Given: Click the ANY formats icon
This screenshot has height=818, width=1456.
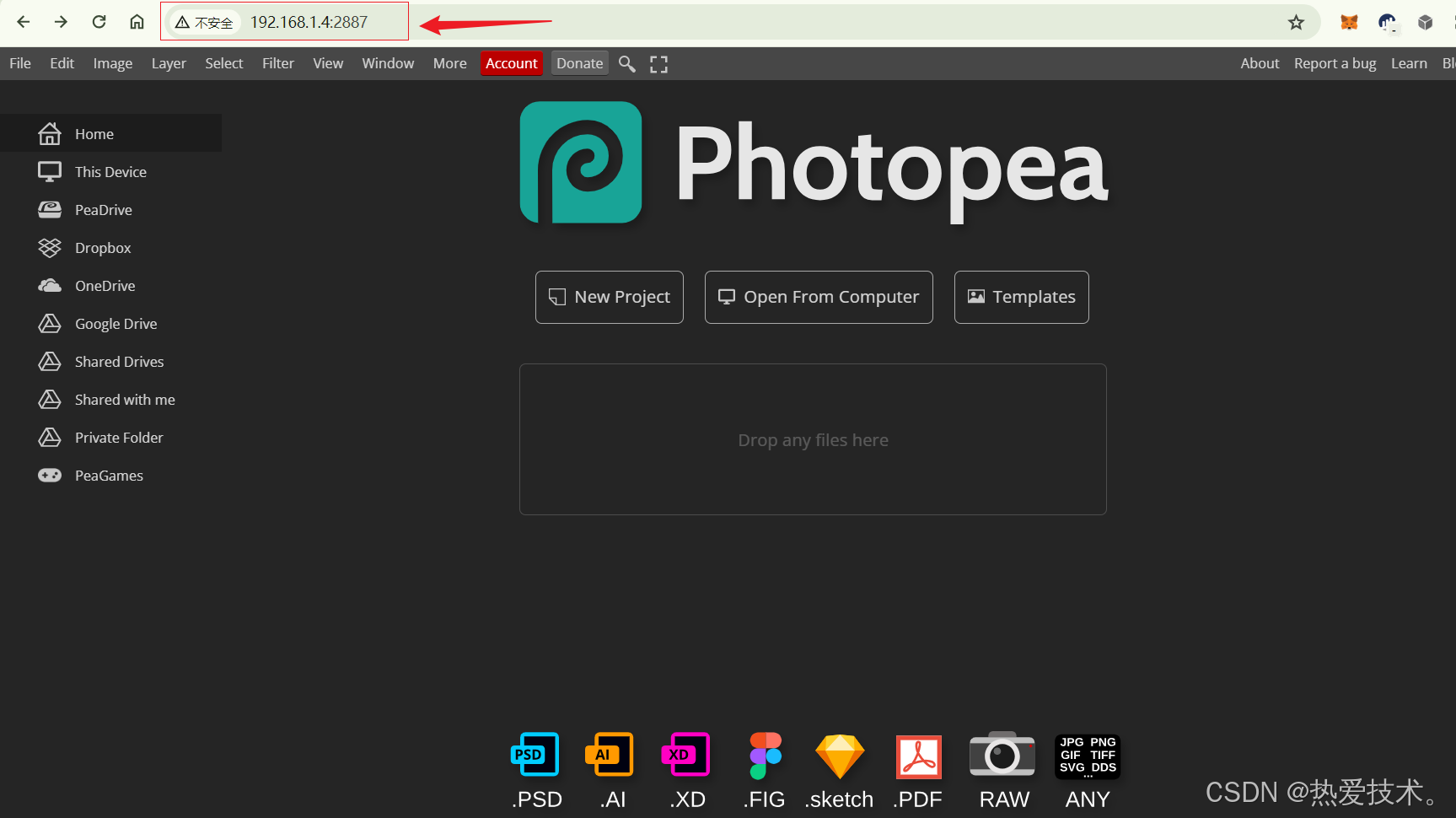Looking at the screenshot, I should (x=1088, y=756).
